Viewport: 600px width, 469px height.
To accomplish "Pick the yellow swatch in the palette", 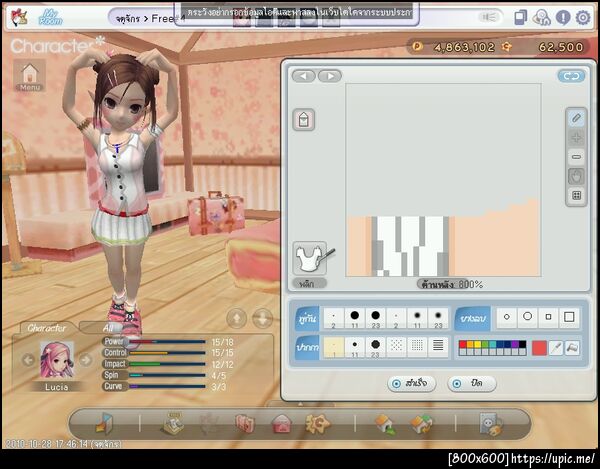I will tap(478, 344).
